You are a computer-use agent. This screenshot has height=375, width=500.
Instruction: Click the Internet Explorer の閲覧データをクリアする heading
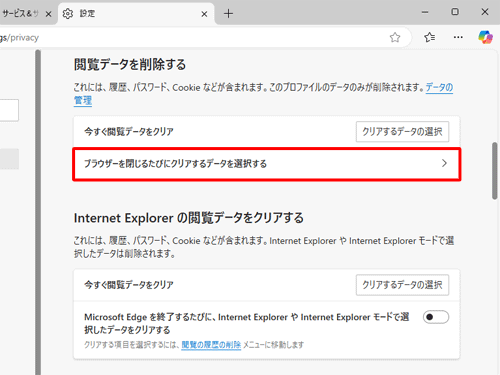pos(189,218)
